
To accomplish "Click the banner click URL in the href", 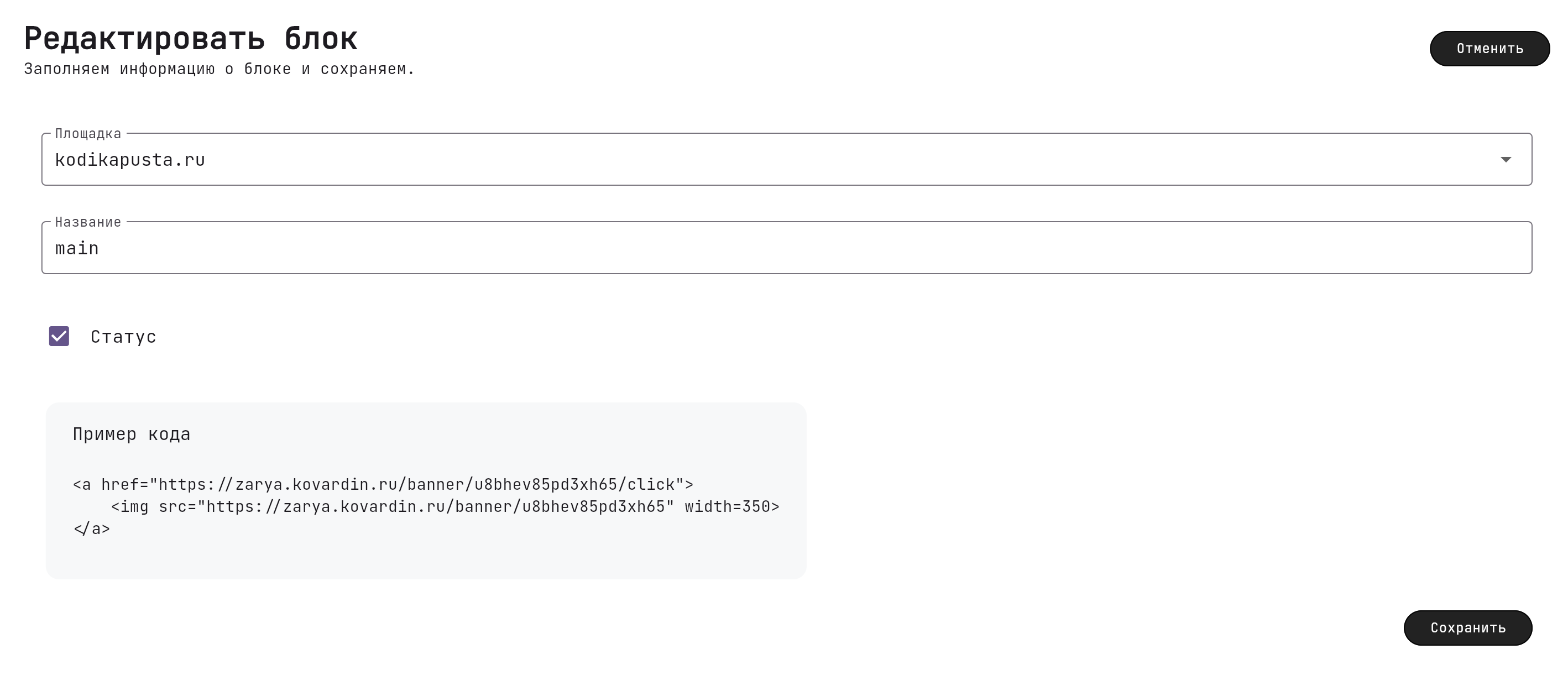I will pos(417,485).
